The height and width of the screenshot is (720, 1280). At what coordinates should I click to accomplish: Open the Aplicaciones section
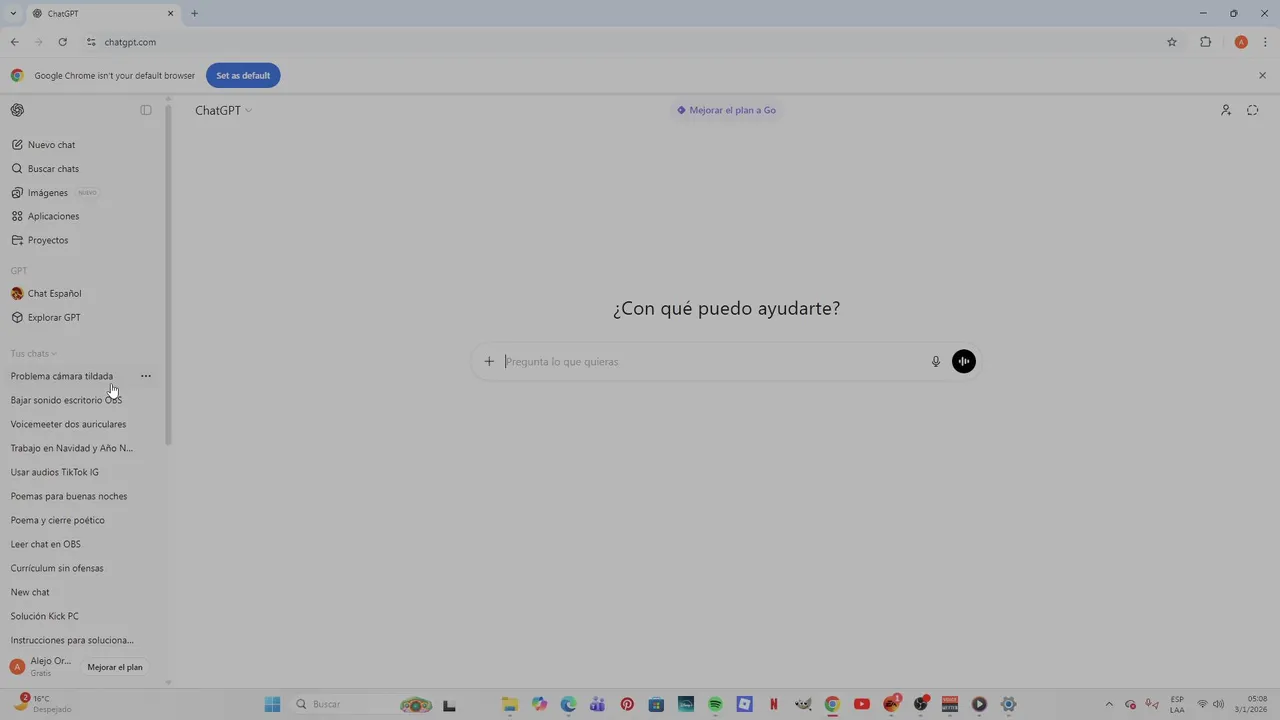[x=82, y=216]
